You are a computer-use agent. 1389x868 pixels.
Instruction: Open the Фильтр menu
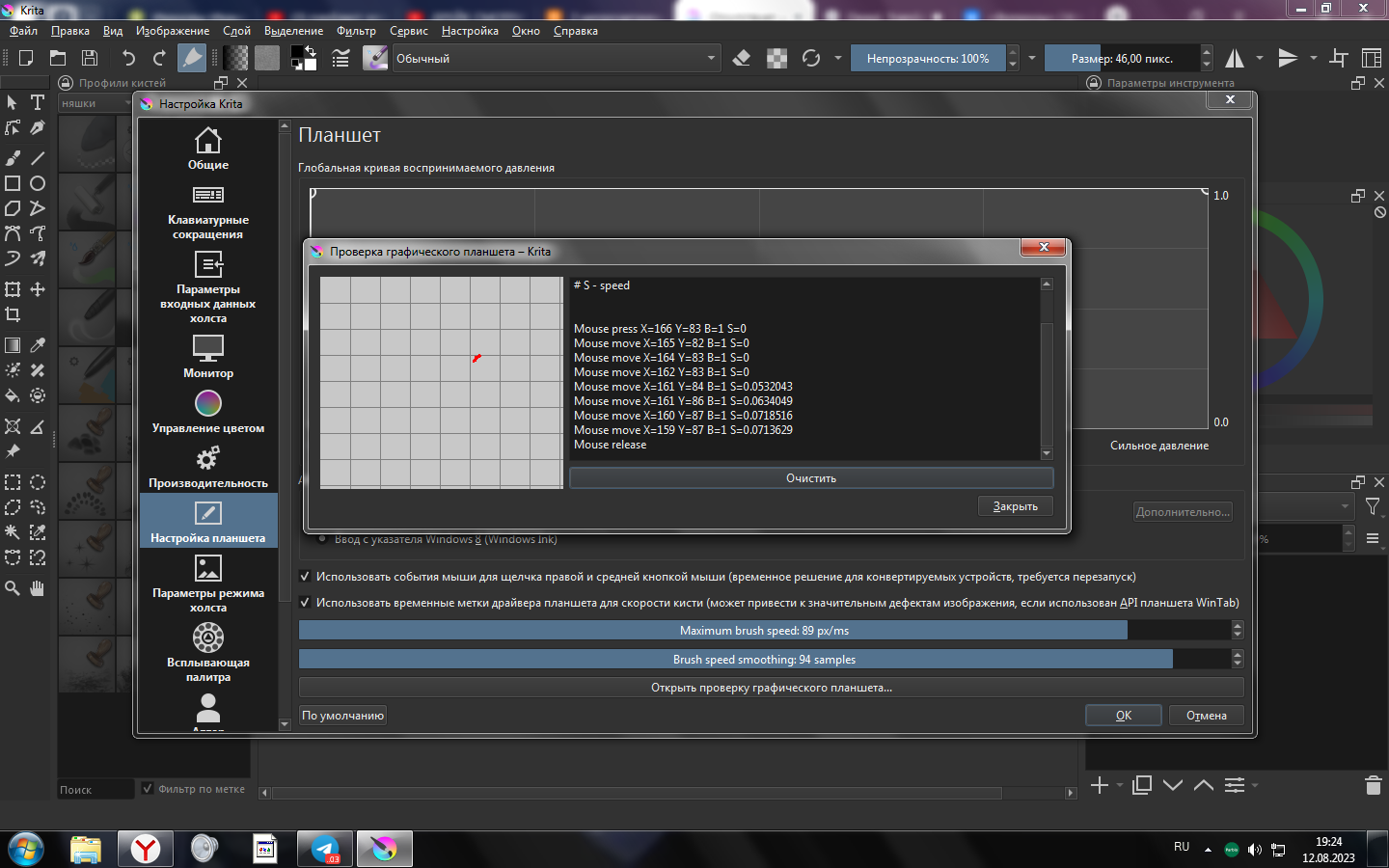356,31
